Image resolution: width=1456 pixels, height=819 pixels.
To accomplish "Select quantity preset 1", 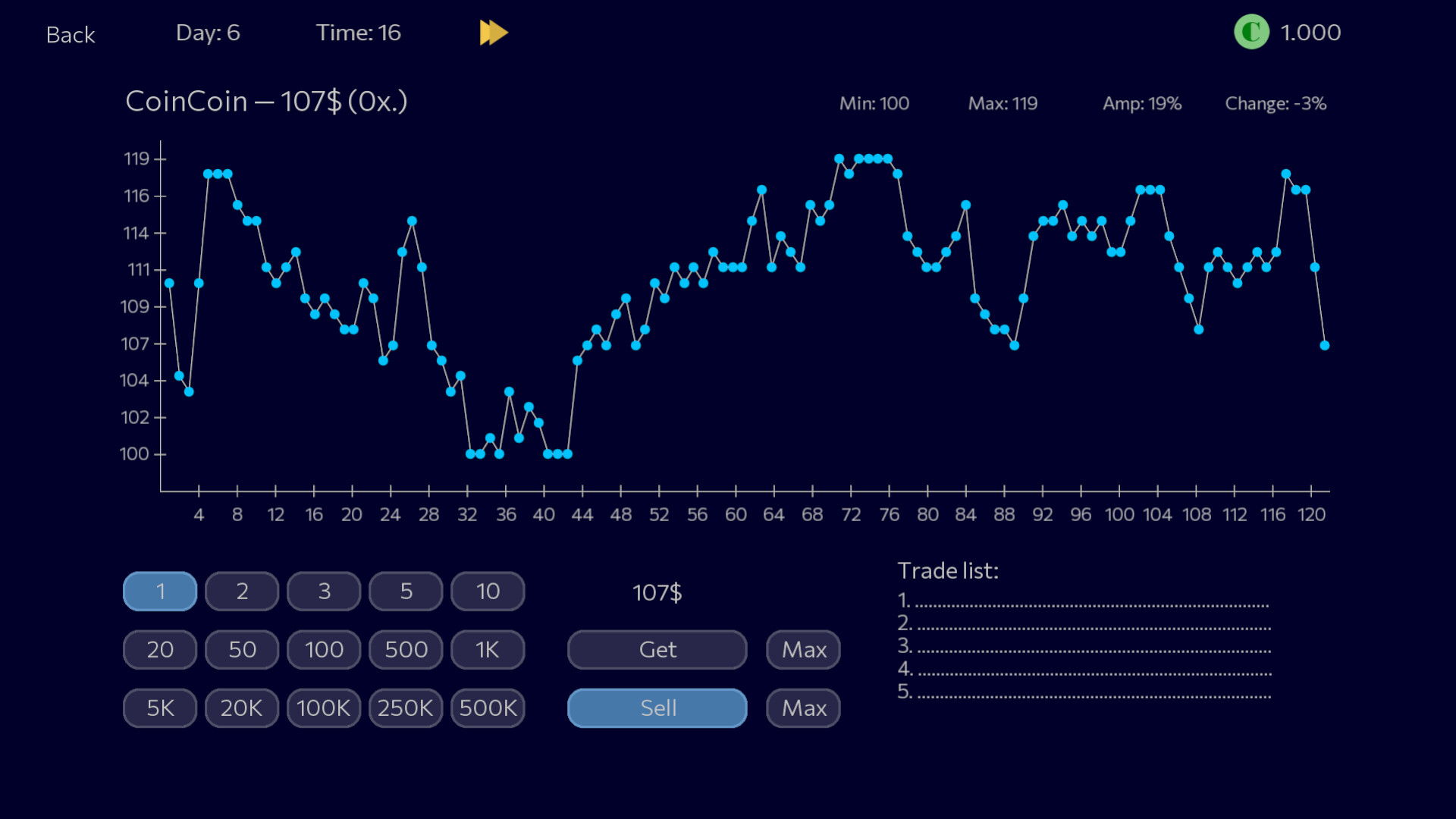I will [x=159, y=591].
